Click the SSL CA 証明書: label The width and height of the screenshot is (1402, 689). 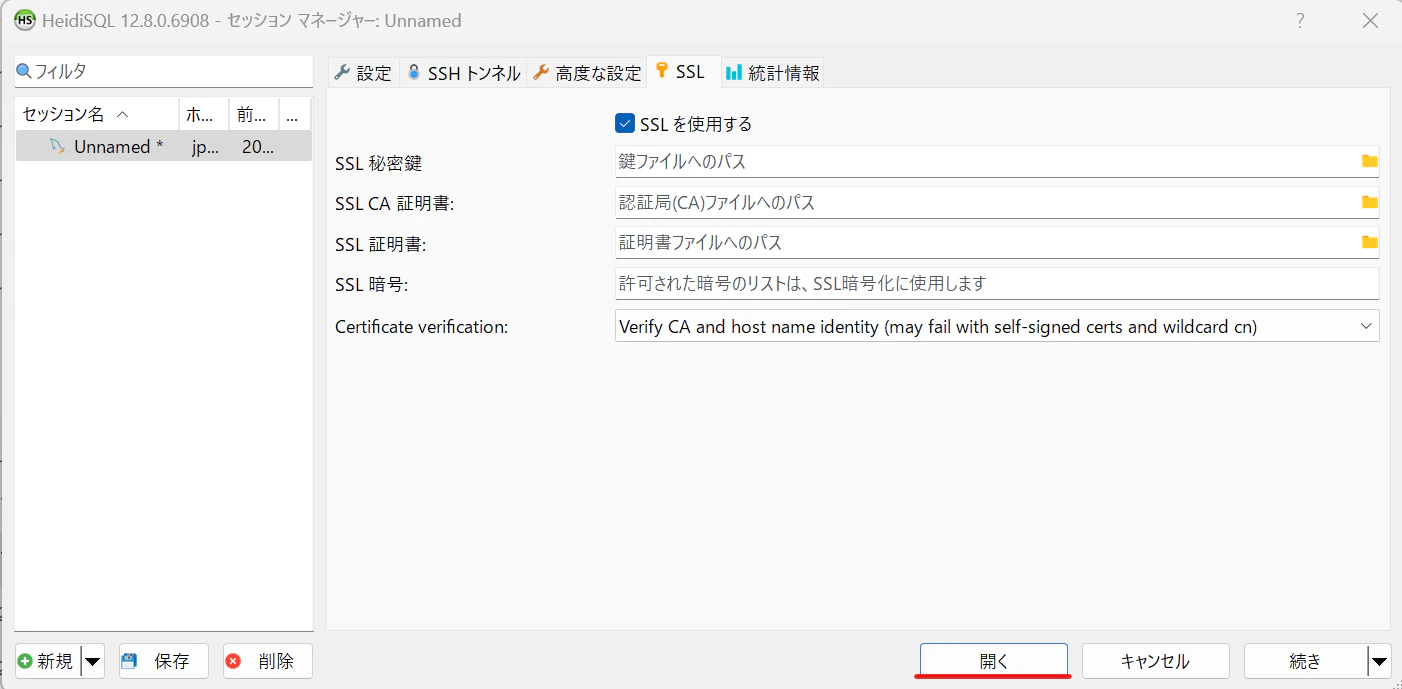click(395, 204)
